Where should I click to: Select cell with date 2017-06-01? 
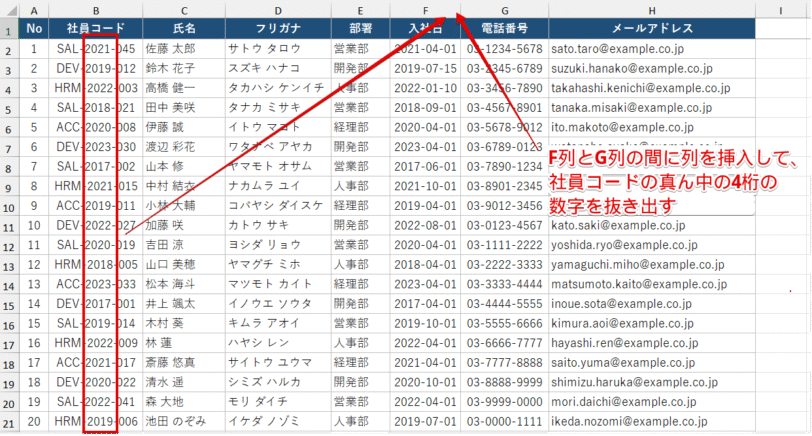425,167
